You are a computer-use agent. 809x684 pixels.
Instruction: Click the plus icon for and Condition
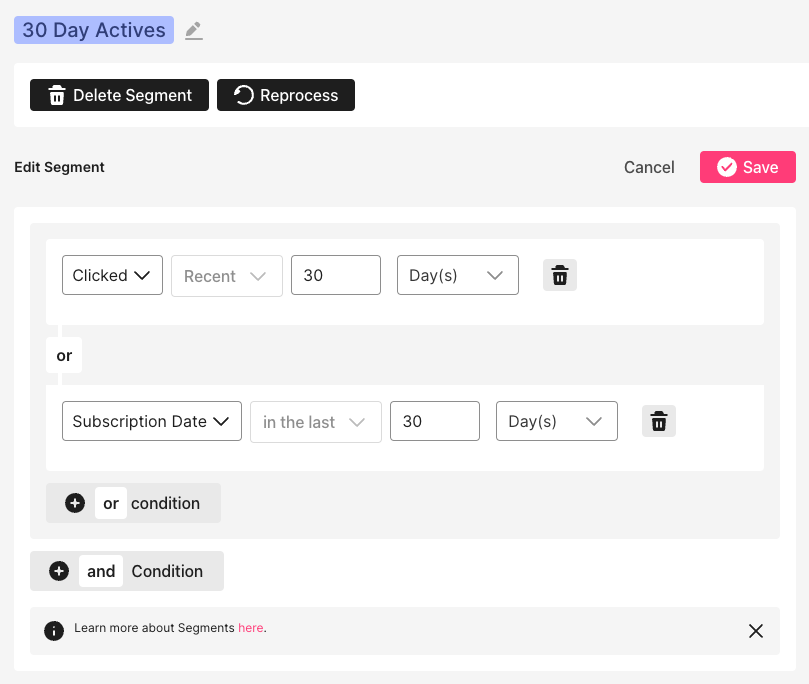pyautogui.click(x=59, y=572)
